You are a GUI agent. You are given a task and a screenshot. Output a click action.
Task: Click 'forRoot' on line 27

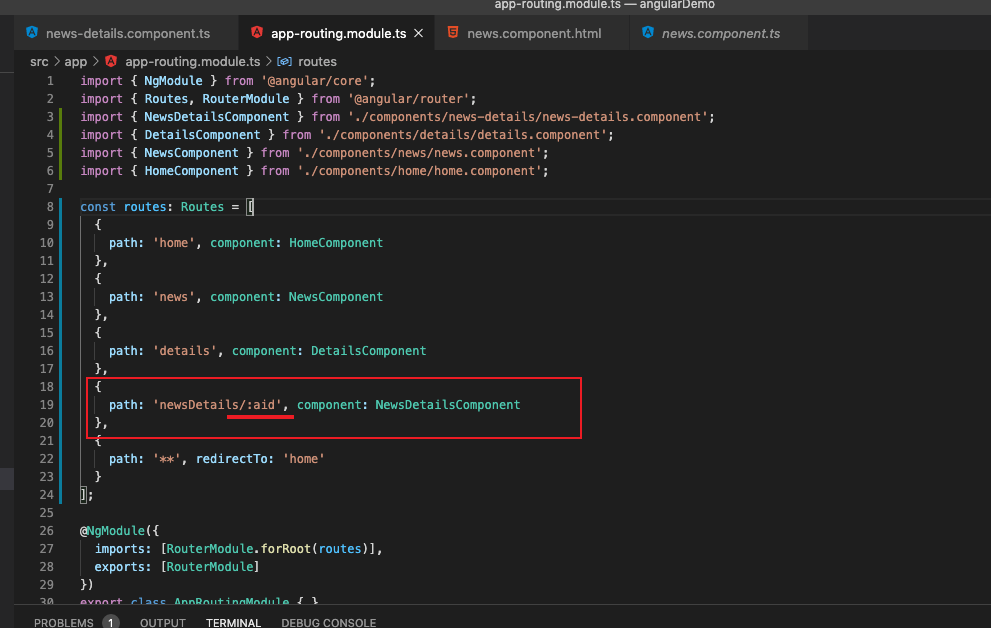pos(286,548)
